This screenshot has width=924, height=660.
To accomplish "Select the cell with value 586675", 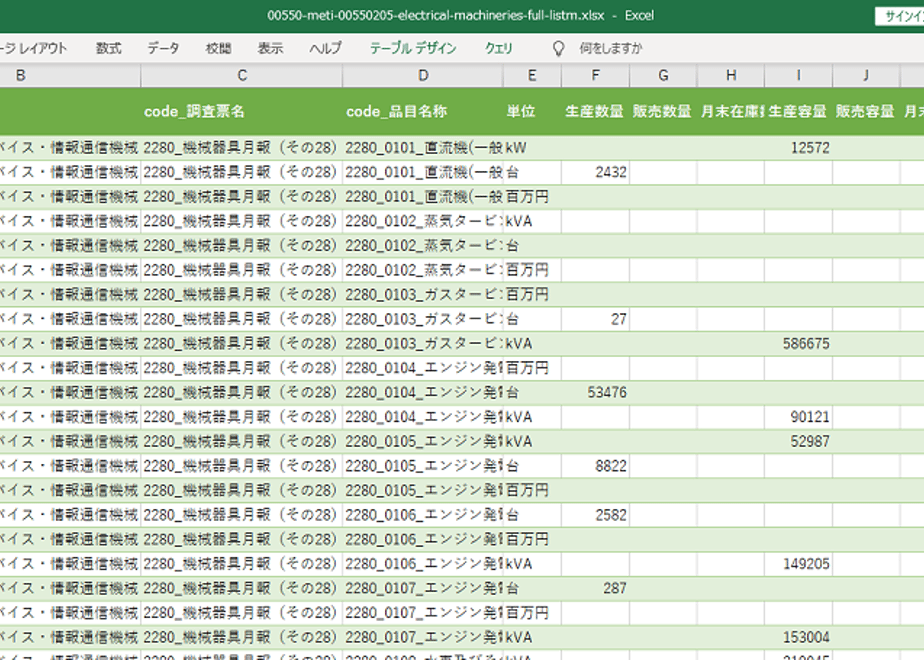I will (x=798, y=344).
